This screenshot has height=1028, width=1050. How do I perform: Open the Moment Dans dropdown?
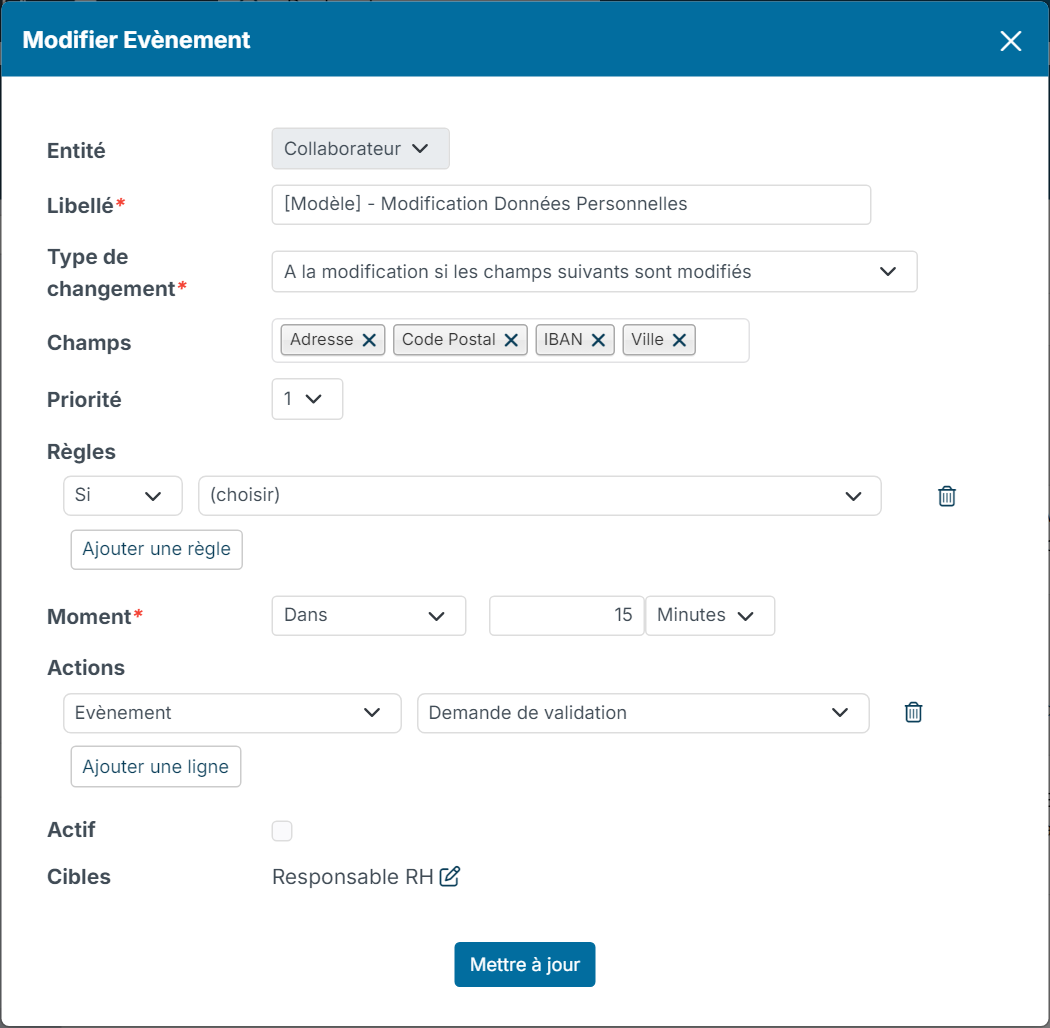click(368, 615)
